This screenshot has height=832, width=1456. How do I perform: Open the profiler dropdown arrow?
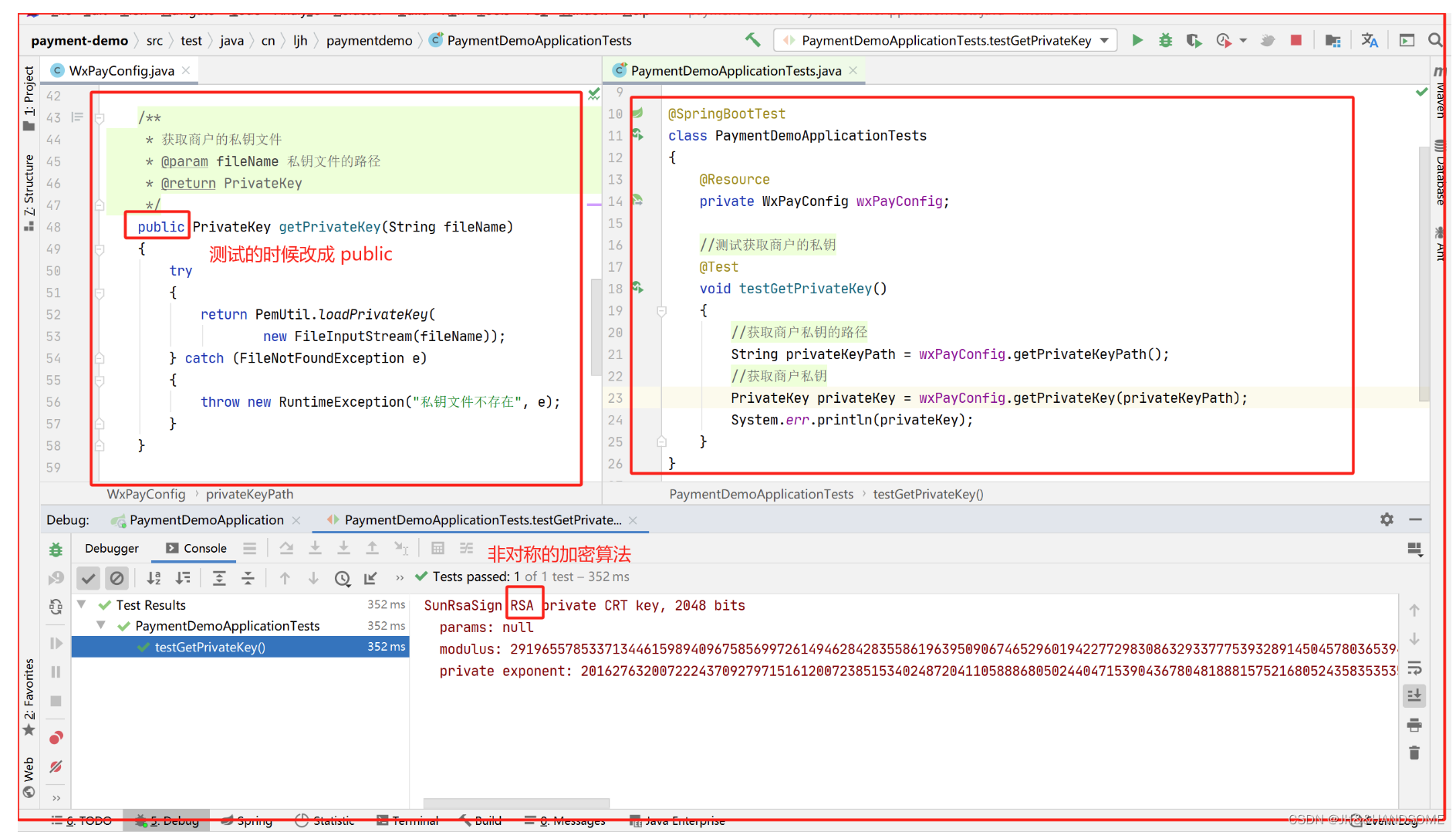click(x=1243, y=40)
